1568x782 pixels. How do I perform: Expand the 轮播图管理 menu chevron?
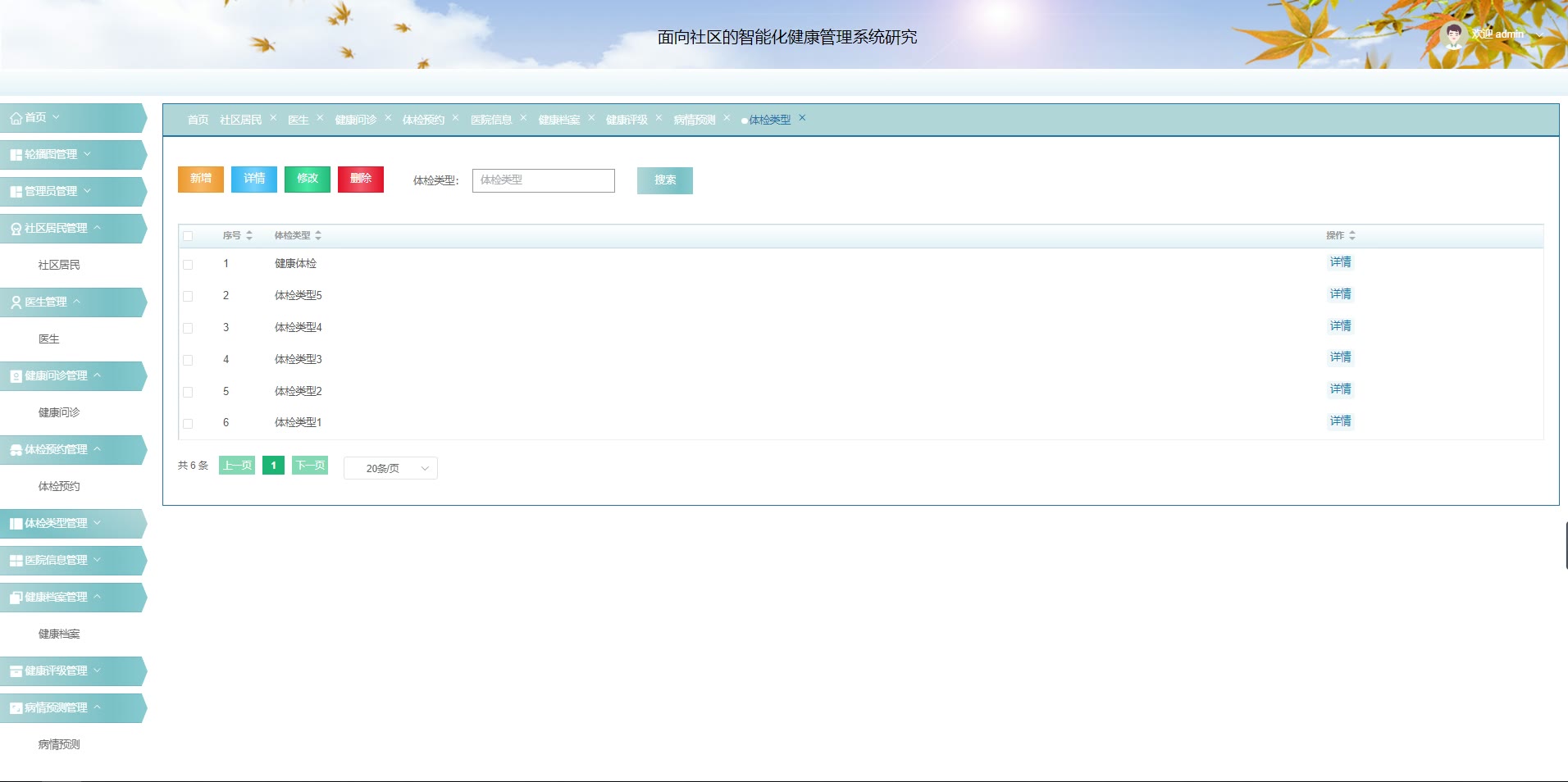tap(87, 154)
